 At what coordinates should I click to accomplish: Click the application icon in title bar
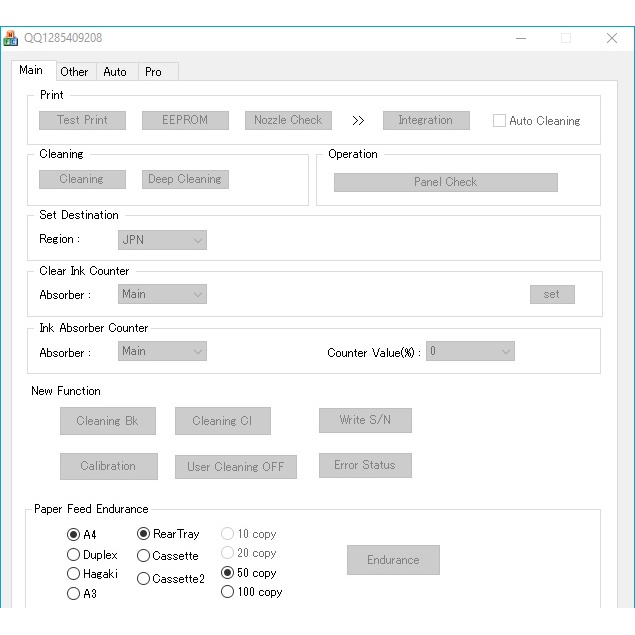coord(11,38)
